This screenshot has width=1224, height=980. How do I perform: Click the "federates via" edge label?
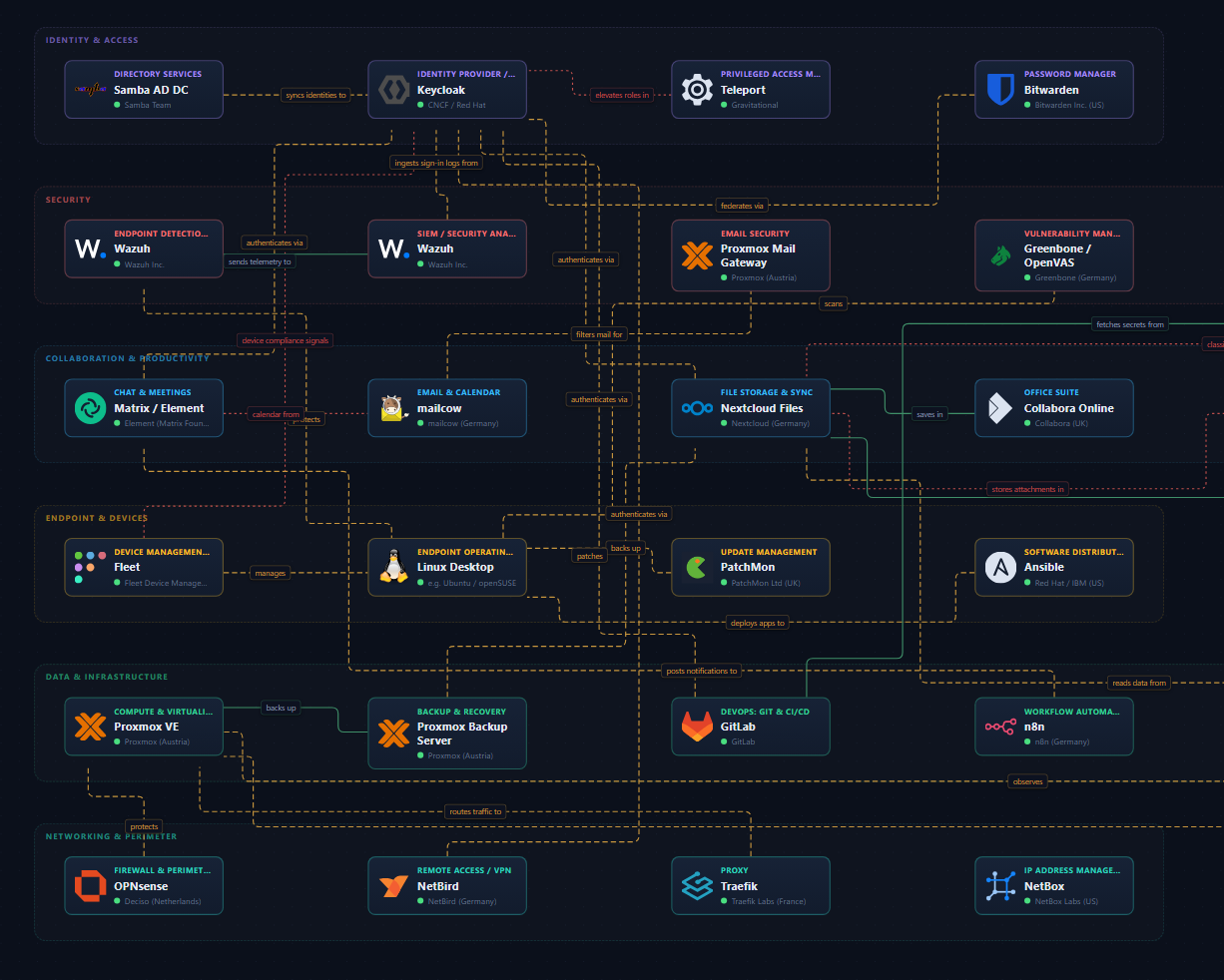742,206
